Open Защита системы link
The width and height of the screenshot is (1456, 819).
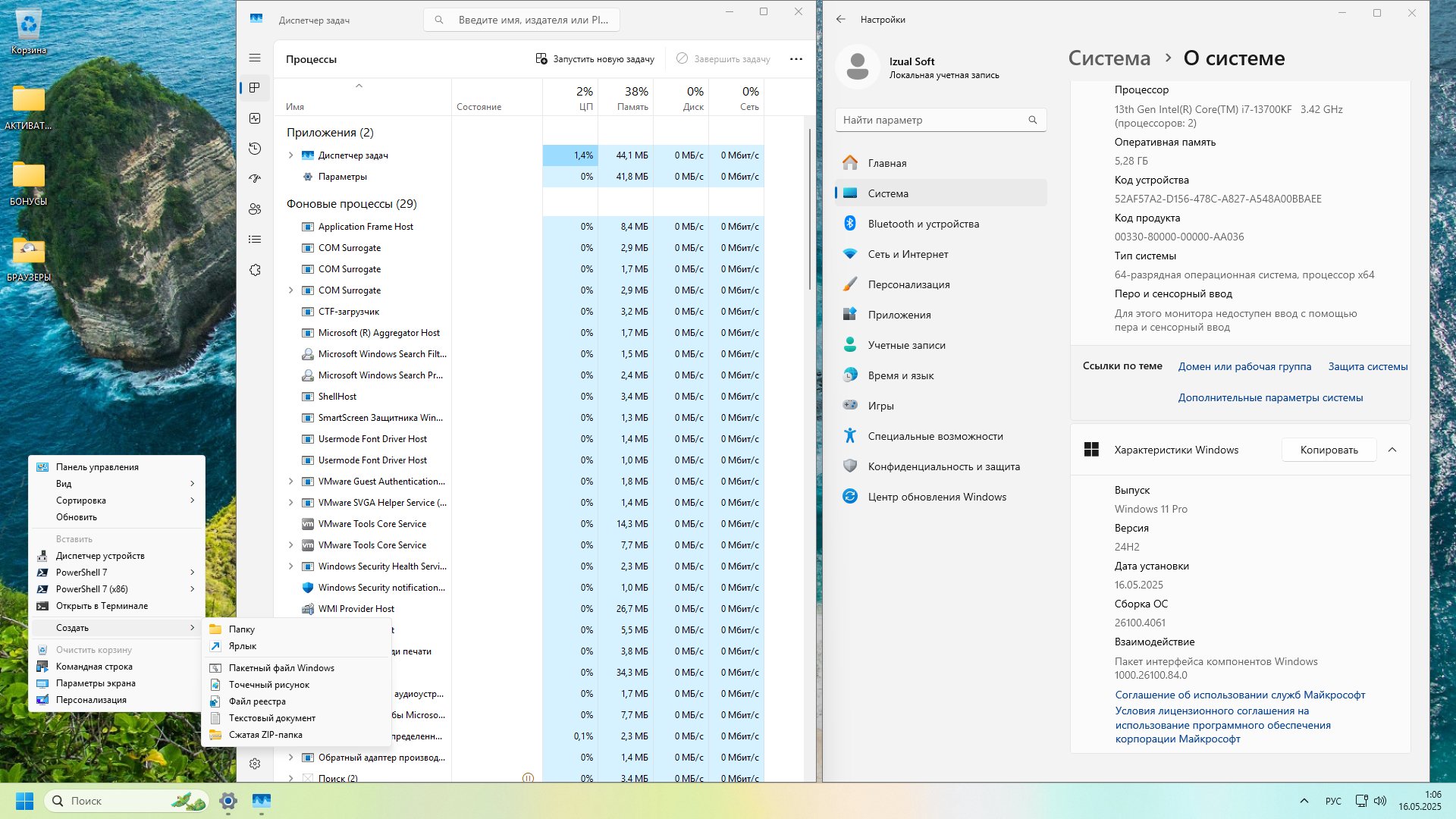[x=1368, y=366]
